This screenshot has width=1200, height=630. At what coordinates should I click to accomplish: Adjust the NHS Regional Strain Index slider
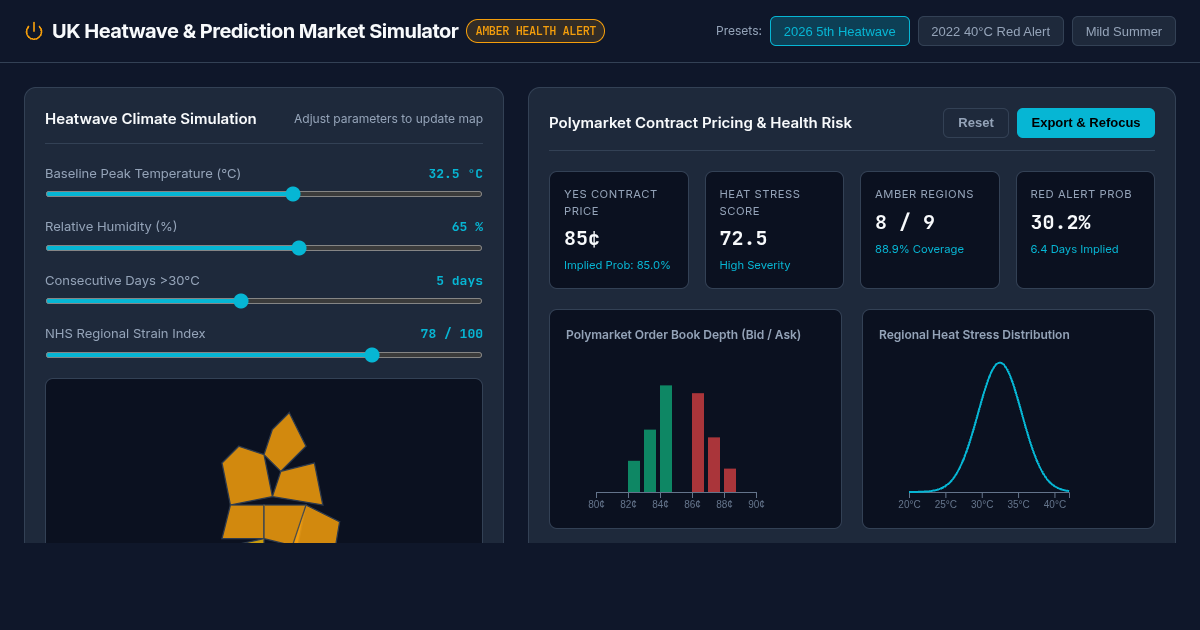pos(264,355)
